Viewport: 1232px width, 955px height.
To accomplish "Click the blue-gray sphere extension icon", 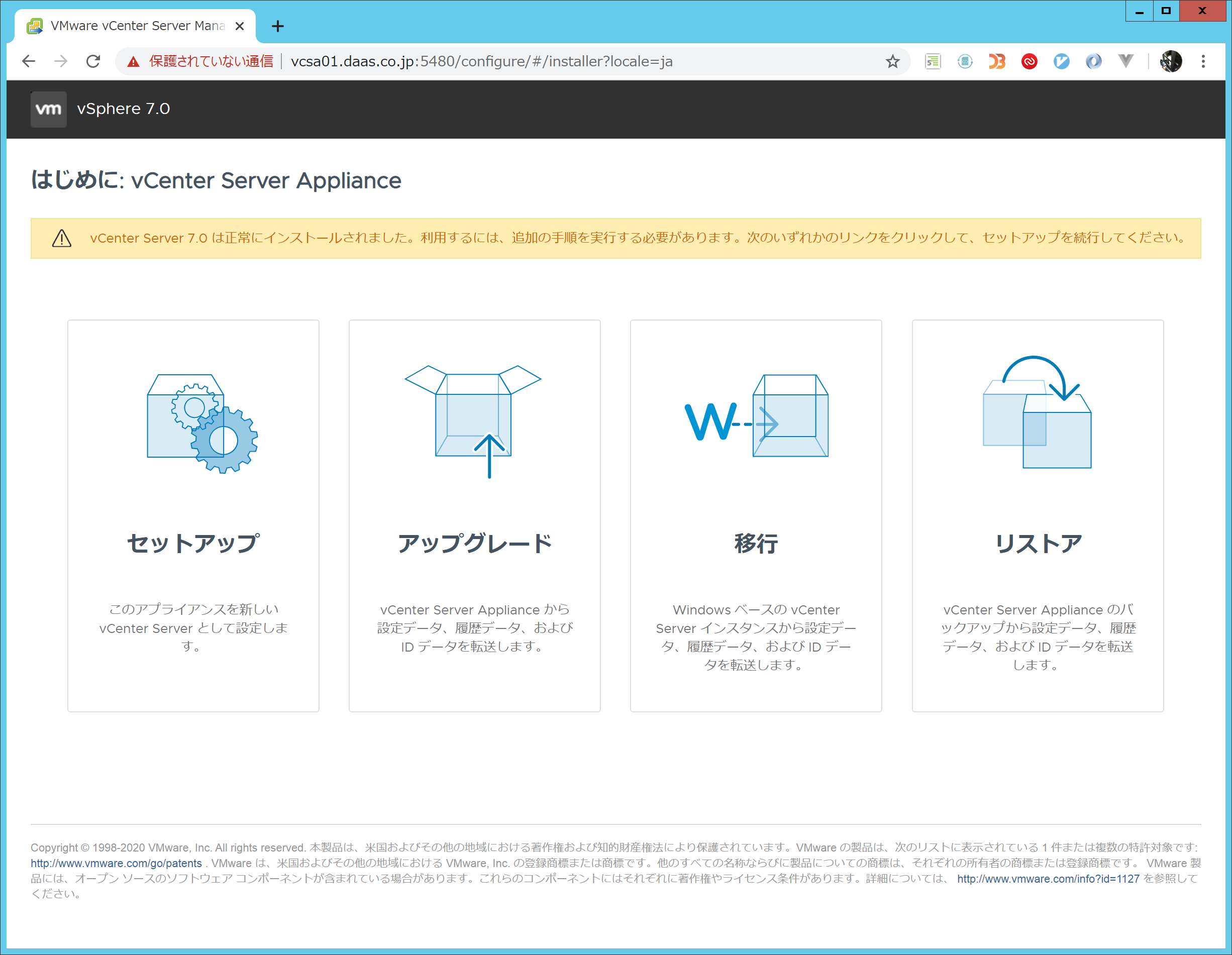I will [1094, 61].
